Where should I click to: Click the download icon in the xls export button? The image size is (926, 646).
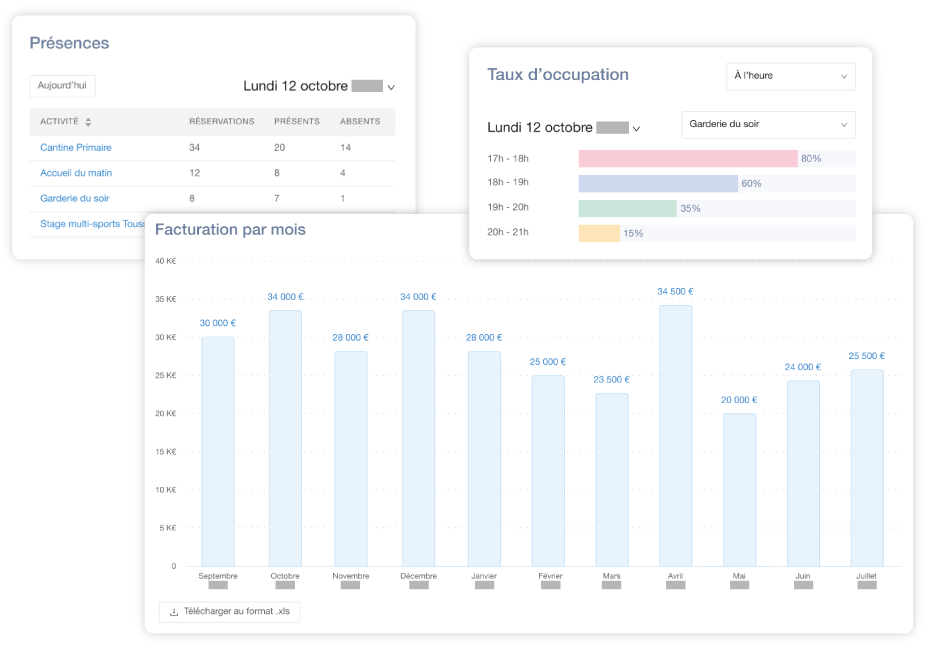174,612
